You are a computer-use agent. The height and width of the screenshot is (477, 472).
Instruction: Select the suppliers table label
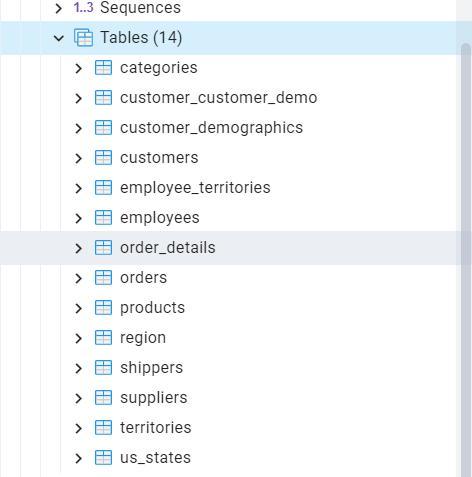tap(154, 398)
